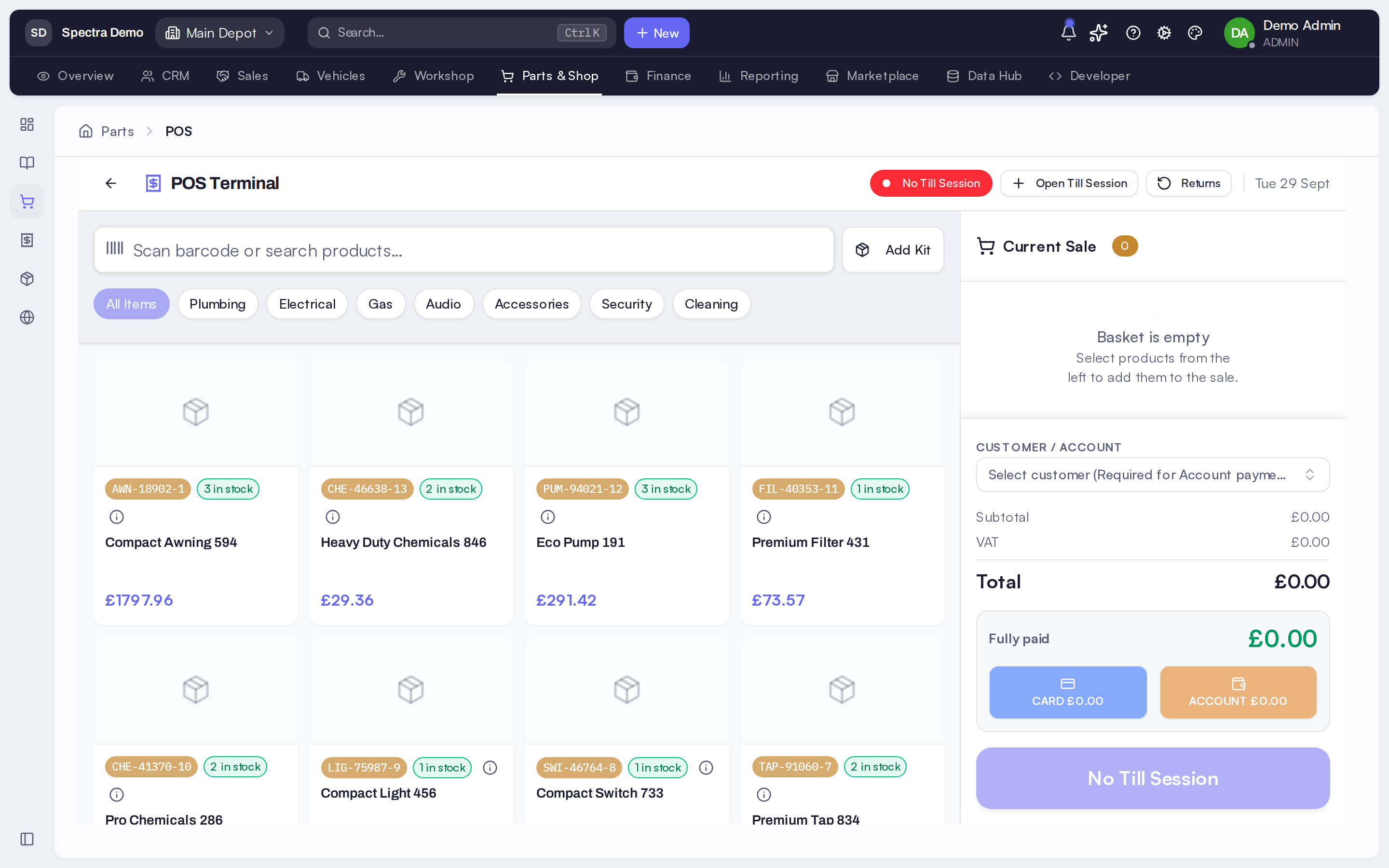This screenshot has width=1389, height=868.
Task: Switch to the Workshop tab
Action: [x=434, y=76]
